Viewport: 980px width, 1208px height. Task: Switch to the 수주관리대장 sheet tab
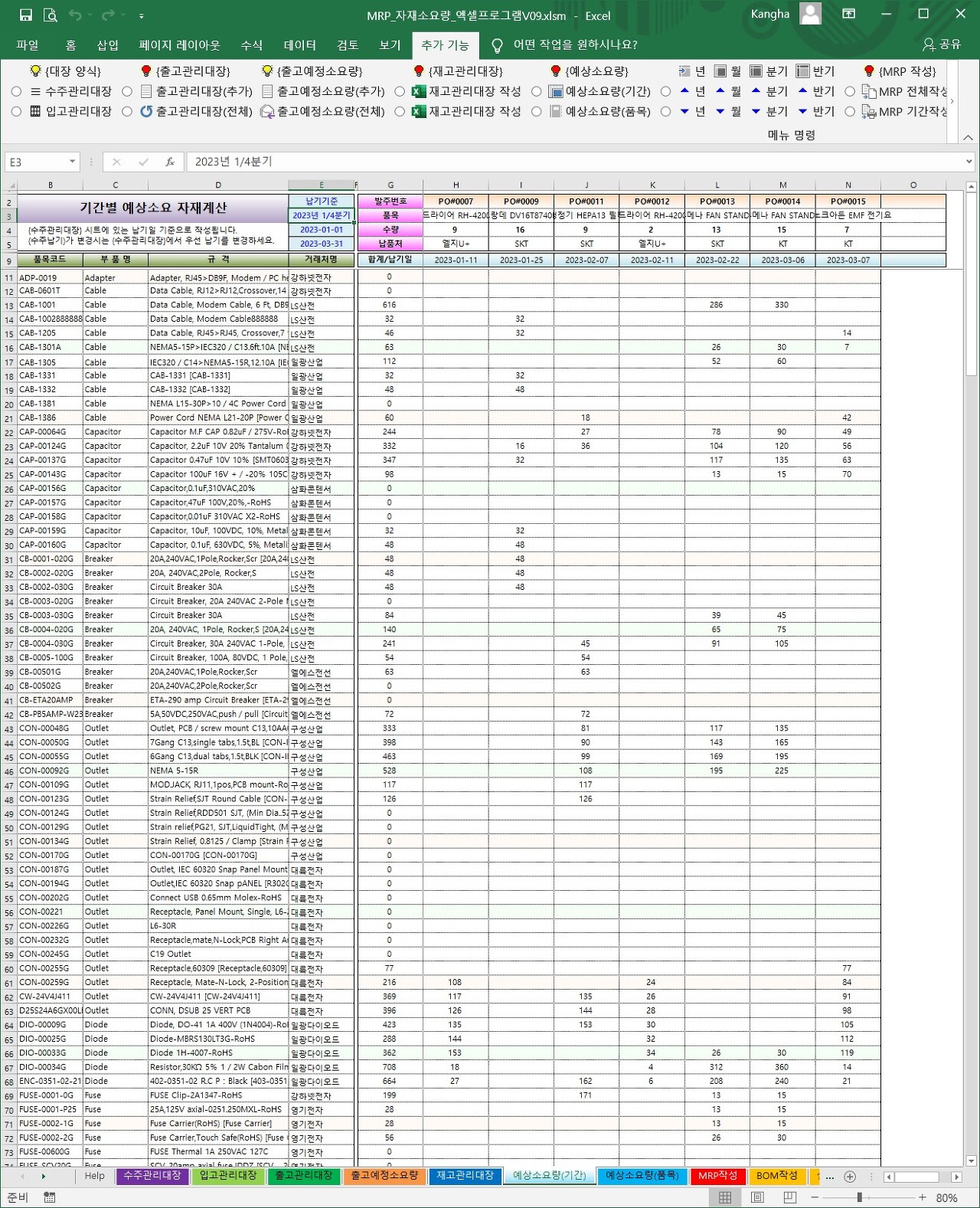pyautogui.click(x=152, y=1176)
